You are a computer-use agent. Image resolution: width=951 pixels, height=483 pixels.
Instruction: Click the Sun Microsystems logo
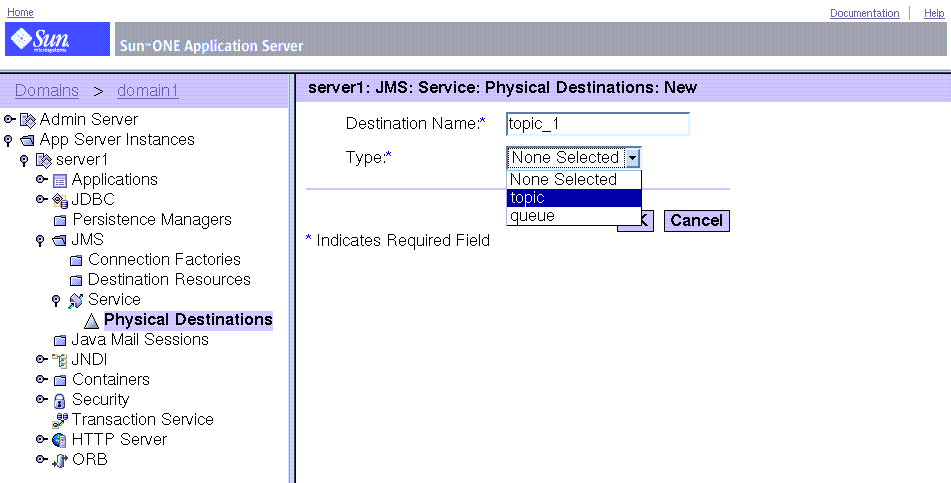coord(57,39)
